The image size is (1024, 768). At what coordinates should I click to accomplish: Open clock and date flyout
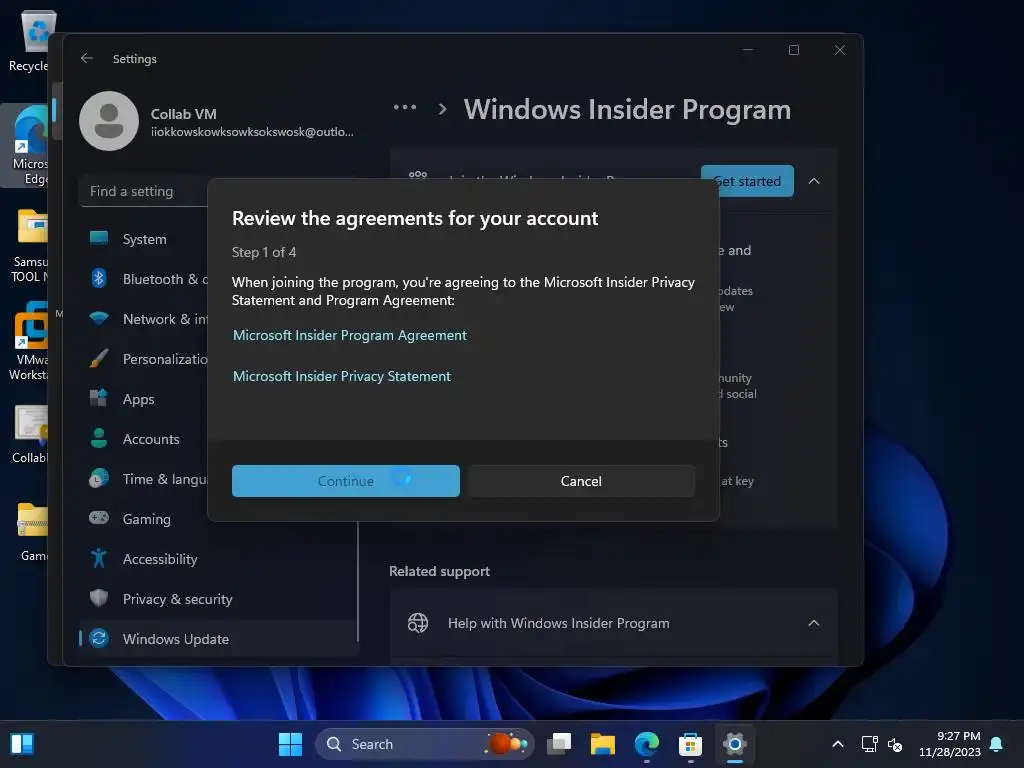(950, 744)
